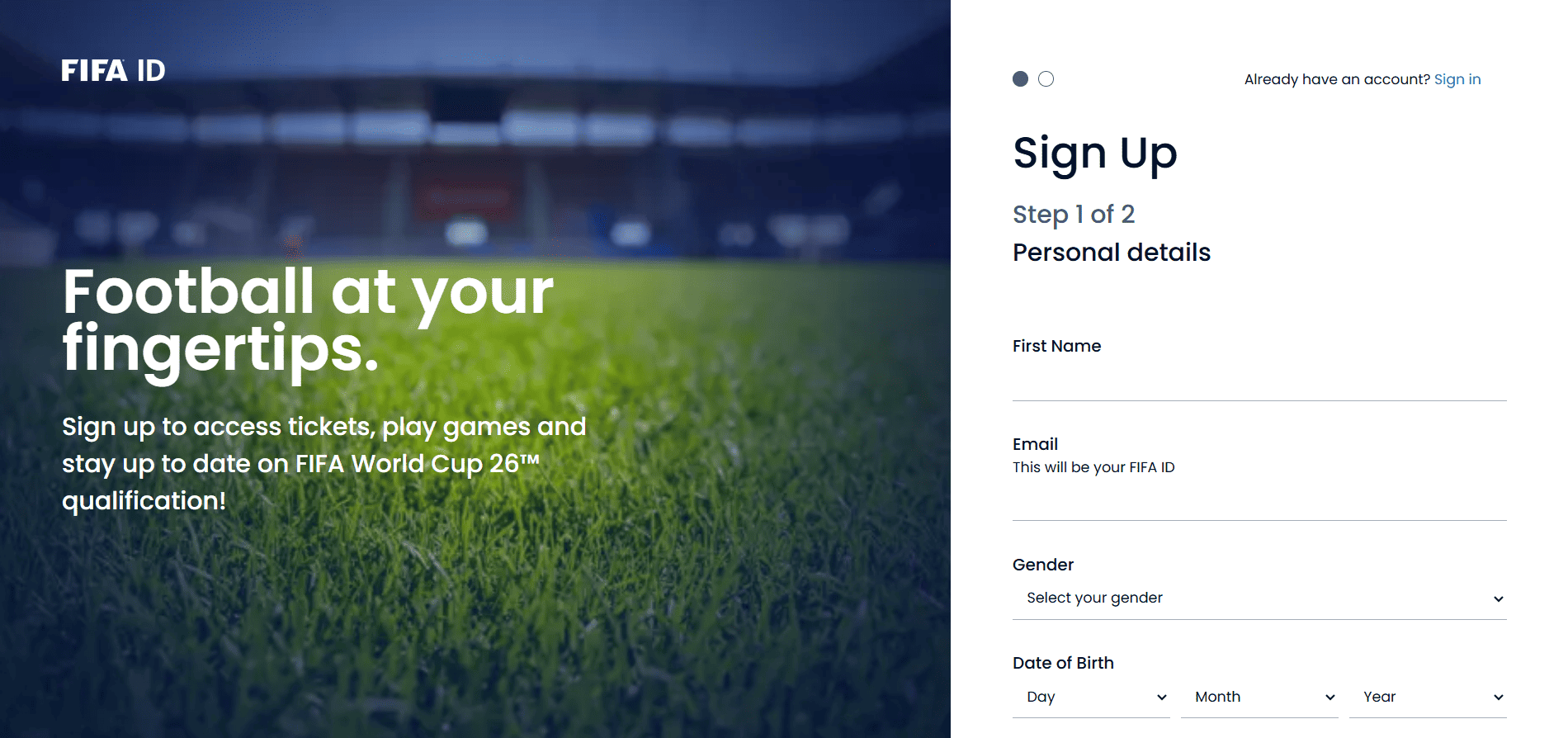Open the Year dropdown for date of birth
The image size is (1568, 738).
(x=1428, y=696)
